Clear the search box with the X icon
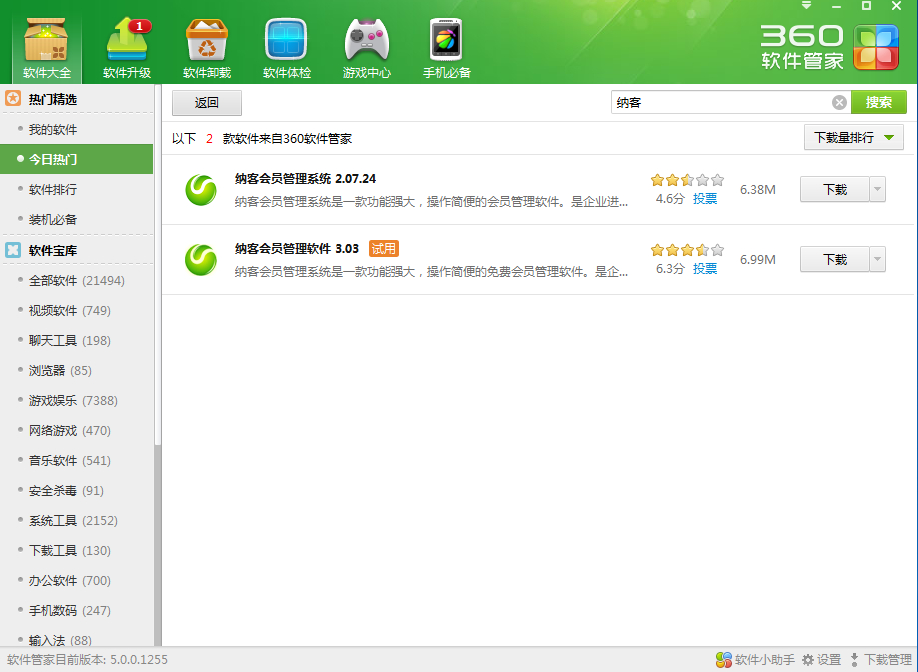The width and height of the screenshot is (918, 672). pyautogui.click(x=838, y=102)
